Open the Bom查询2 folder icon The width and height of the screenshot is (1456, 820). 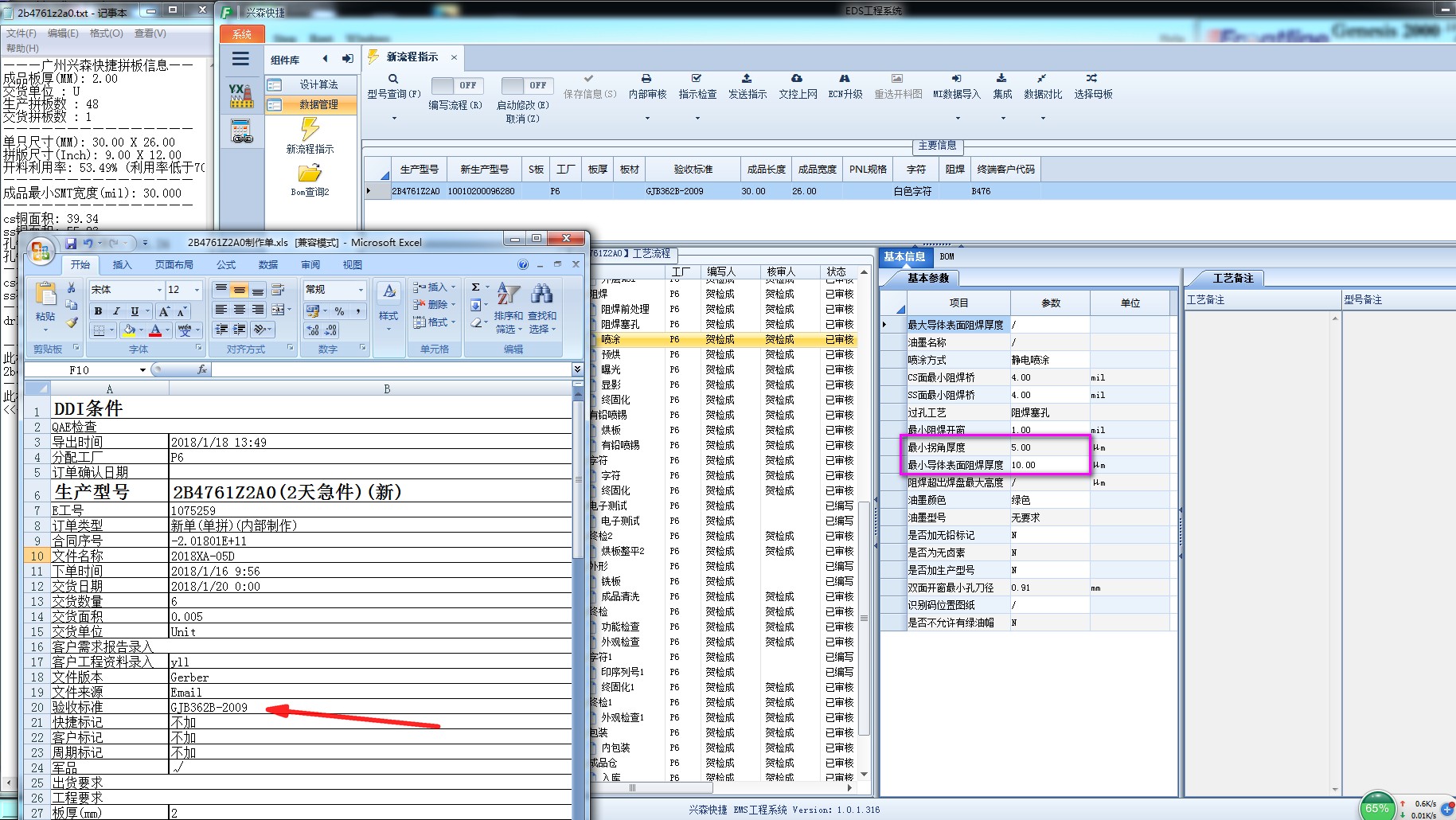coord(310,173)
